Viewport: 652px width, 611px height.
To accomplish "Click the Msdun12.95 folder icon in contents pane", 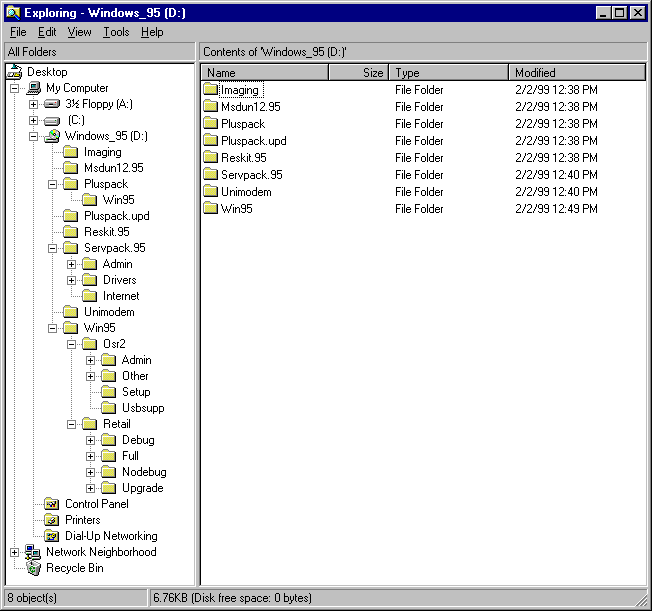I will click(211, 106).
